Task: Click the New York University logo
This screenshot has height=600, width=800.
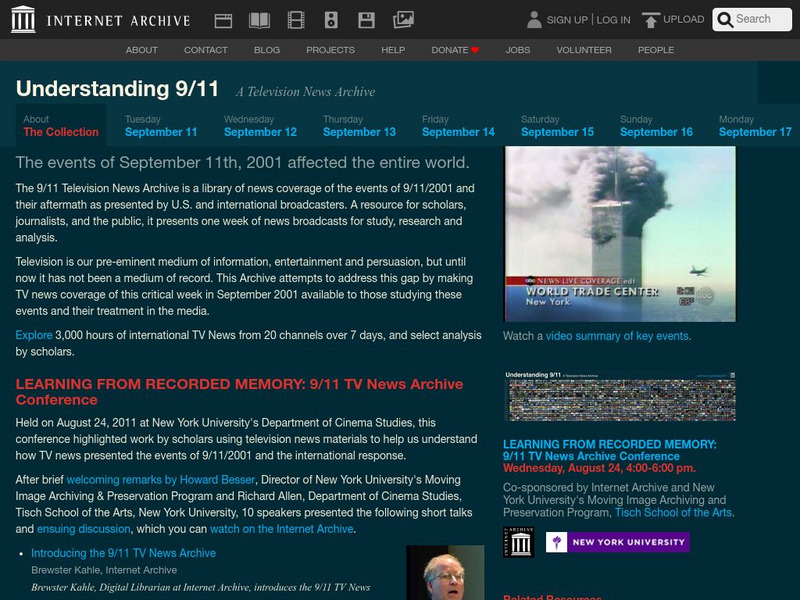Action: pos(617,542)
